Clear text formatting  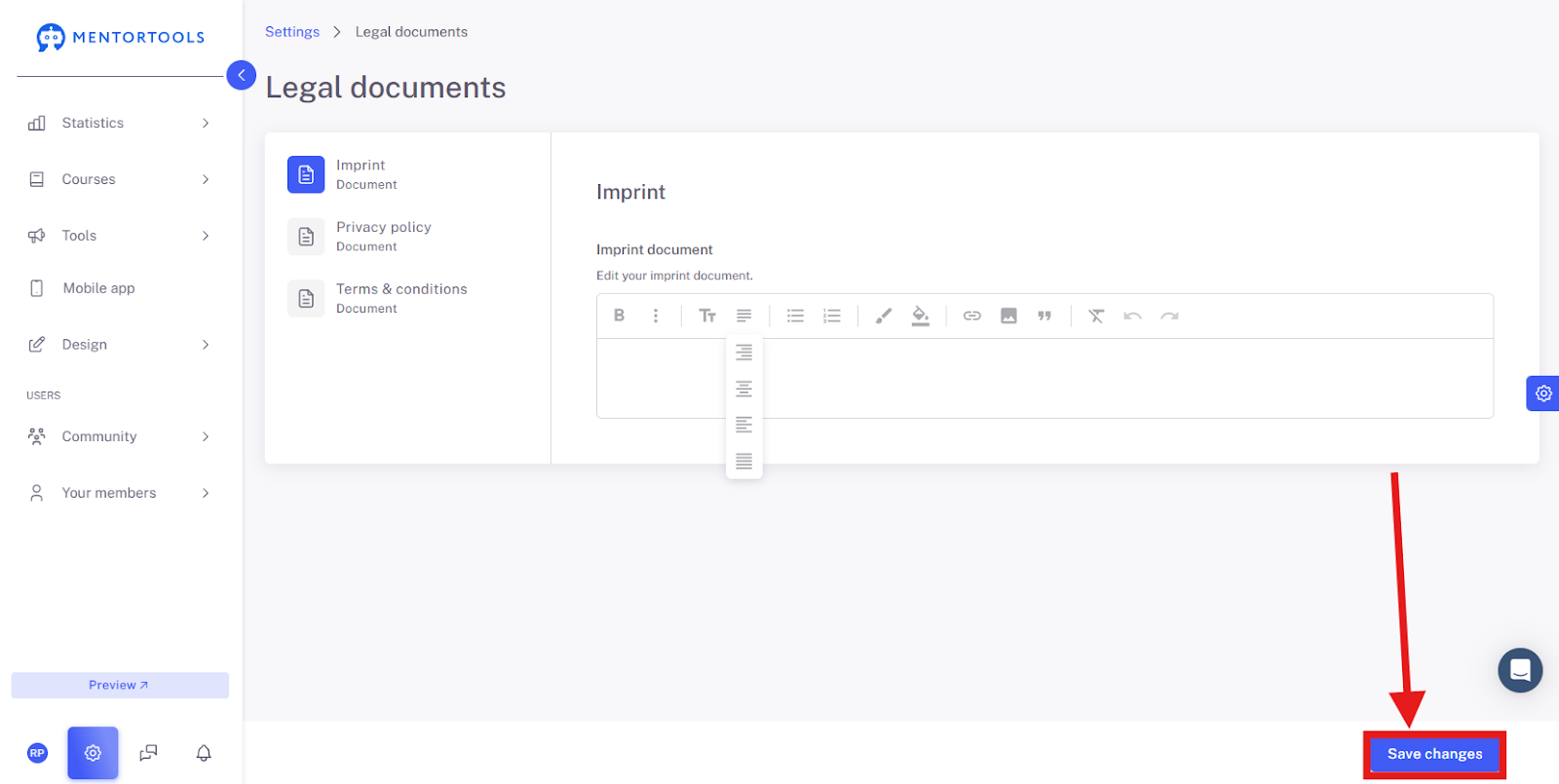(1096, 316)
